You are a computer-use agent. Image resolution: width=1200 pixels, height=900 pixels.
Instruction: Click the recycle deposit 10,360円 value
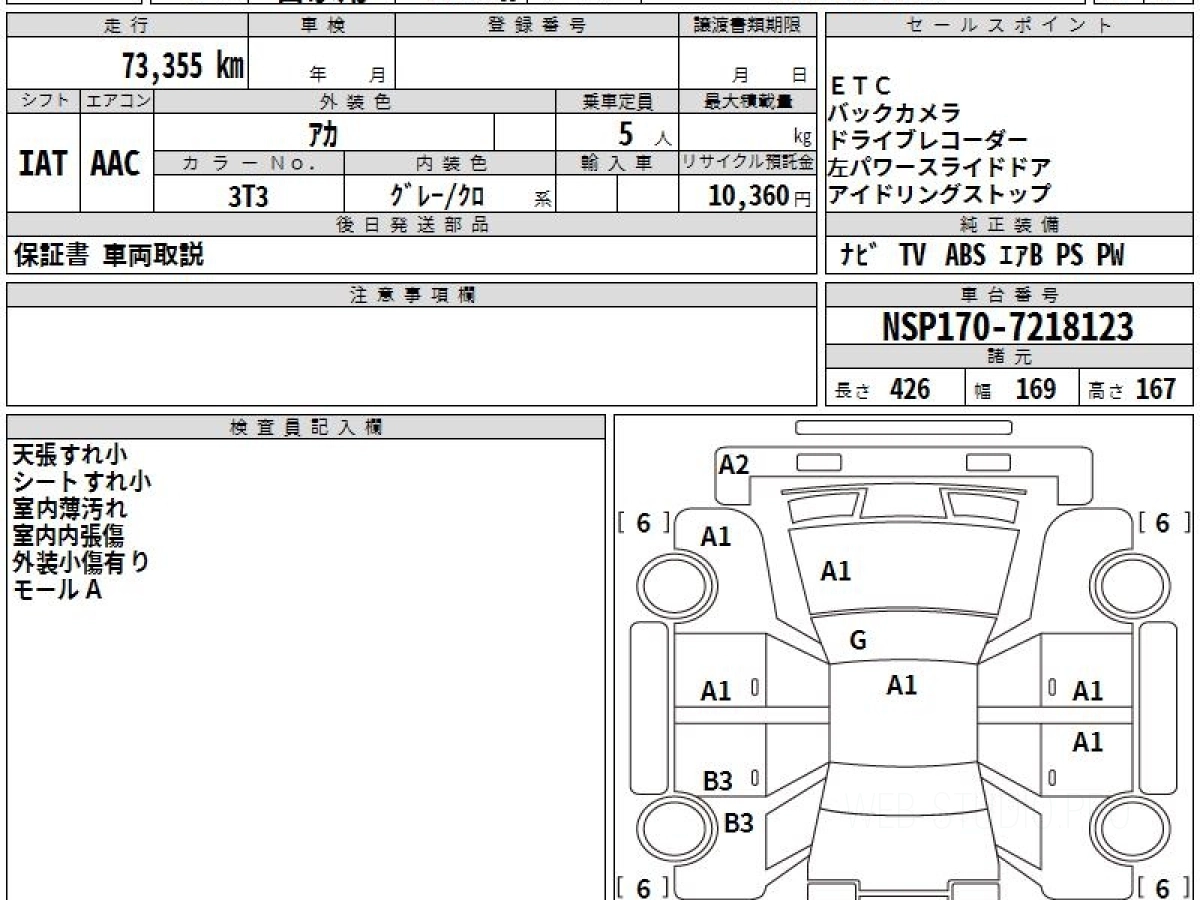click(748, 195)
